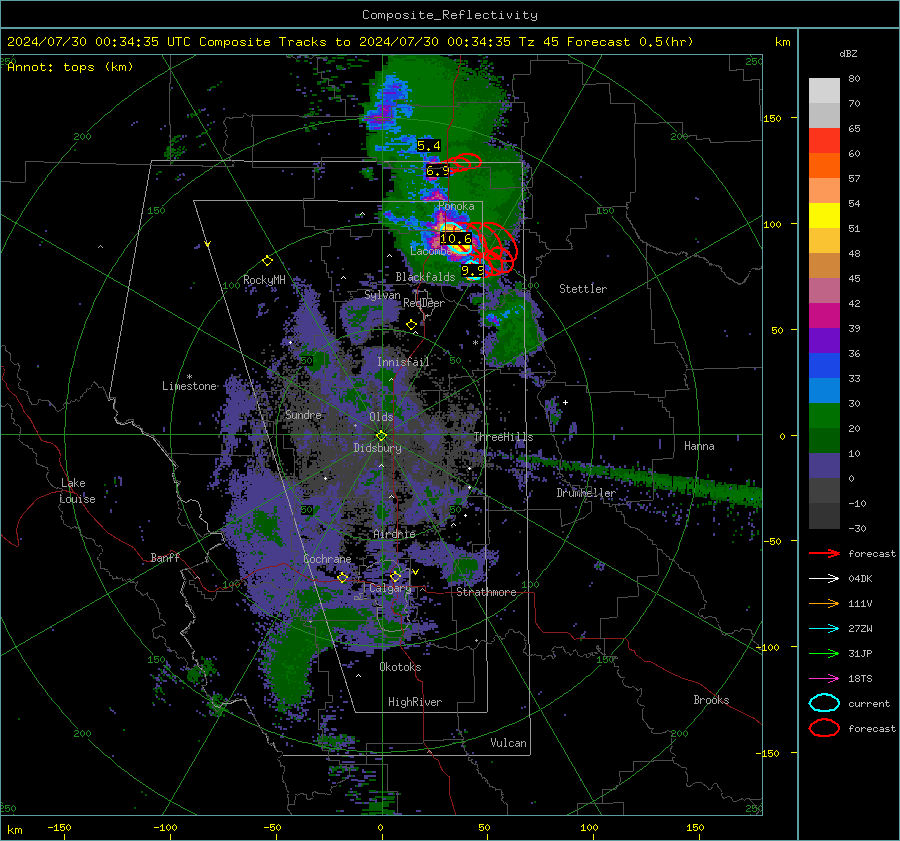The width and height of the screenshot is (900, 841).
Task: Click the yellow radar site marker at Didsbury
Action: [381, 436]
